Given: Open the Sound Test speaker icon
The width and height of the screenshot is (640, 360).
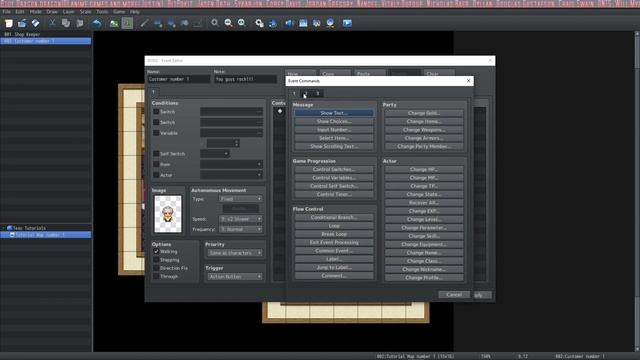Looking at the screenshot, I should pos(289,23).
